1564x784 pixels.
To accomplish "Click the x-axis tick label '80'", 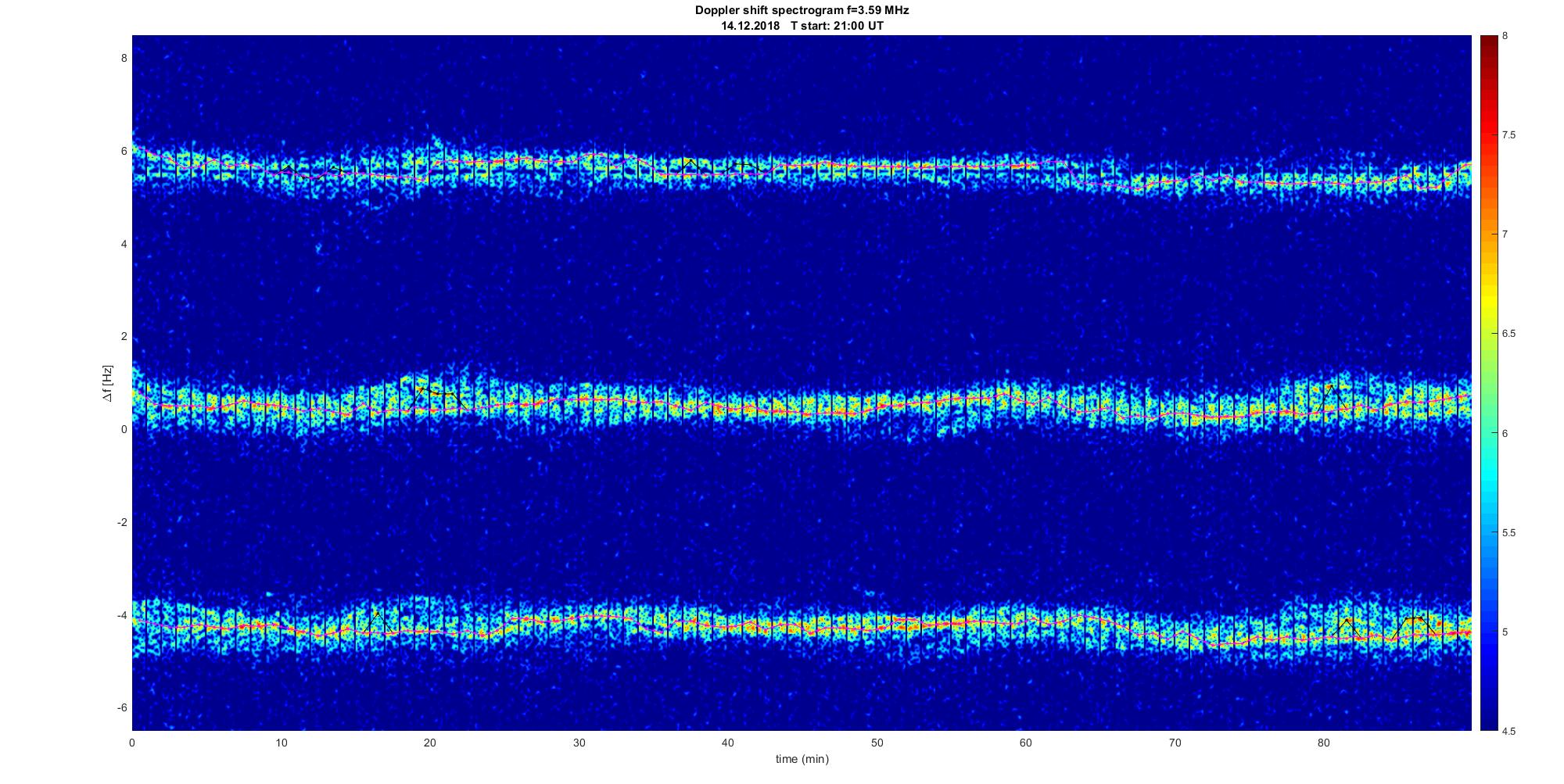I will click(x=1323, y=742).
